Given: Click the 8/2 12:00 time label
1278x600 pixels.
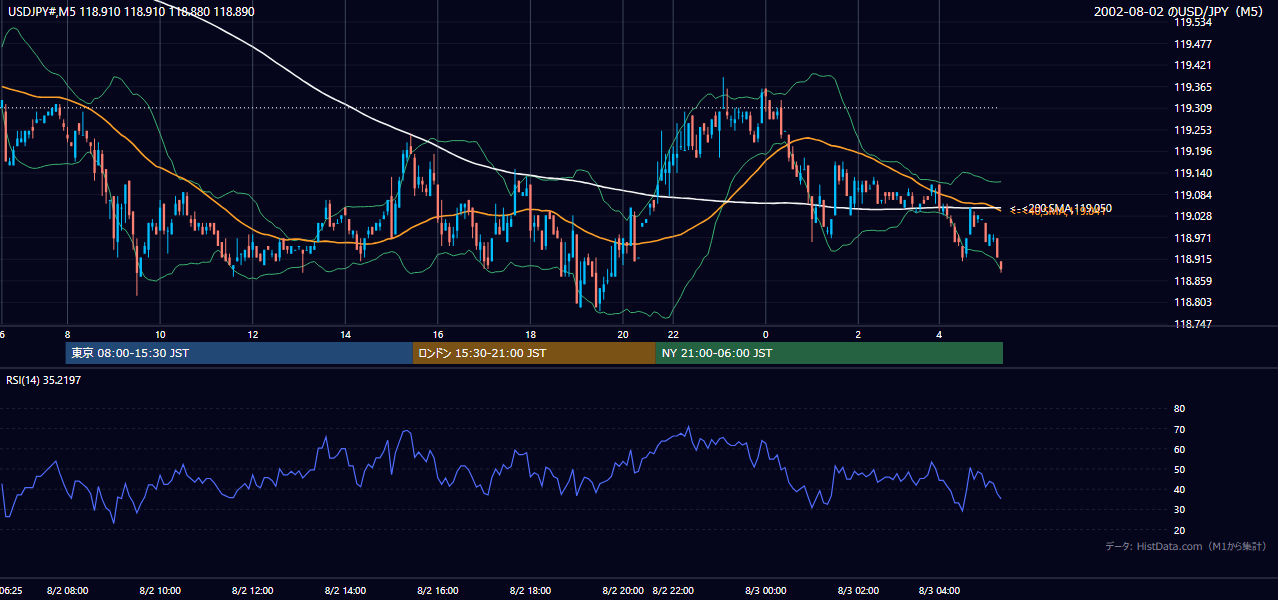Looking at the screenshot, I should click(x=252, y=591).
